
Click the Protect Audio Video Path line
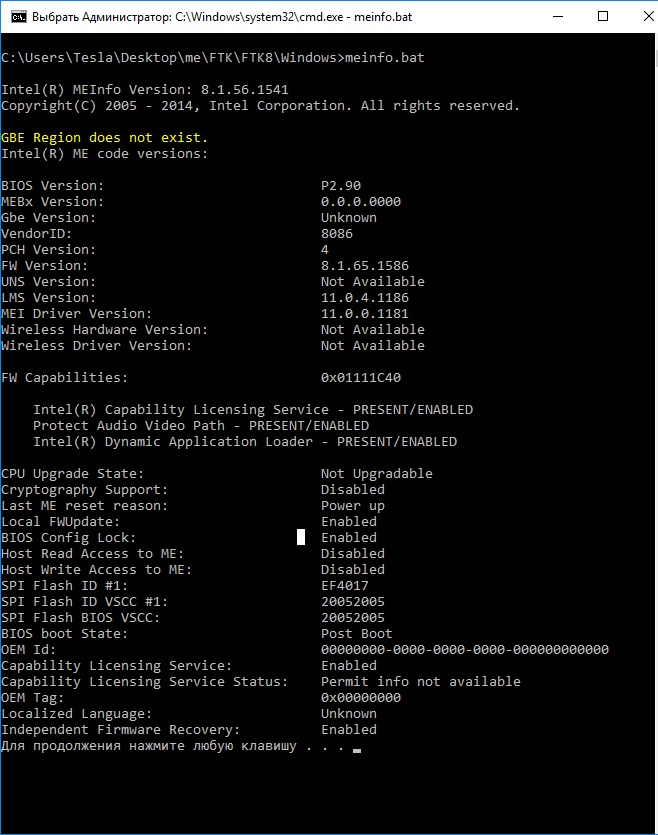pyautogui.click(x=200, y=426)
